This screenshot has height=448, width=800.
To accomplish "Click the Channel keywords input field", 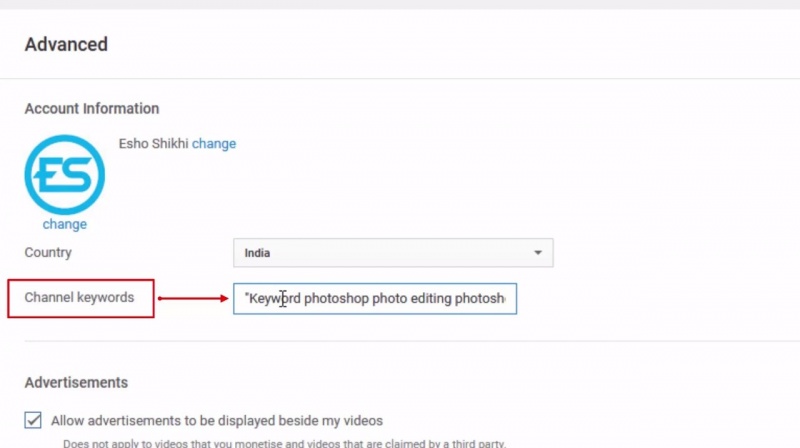I will pyautogui.click(x=375, y=298).
